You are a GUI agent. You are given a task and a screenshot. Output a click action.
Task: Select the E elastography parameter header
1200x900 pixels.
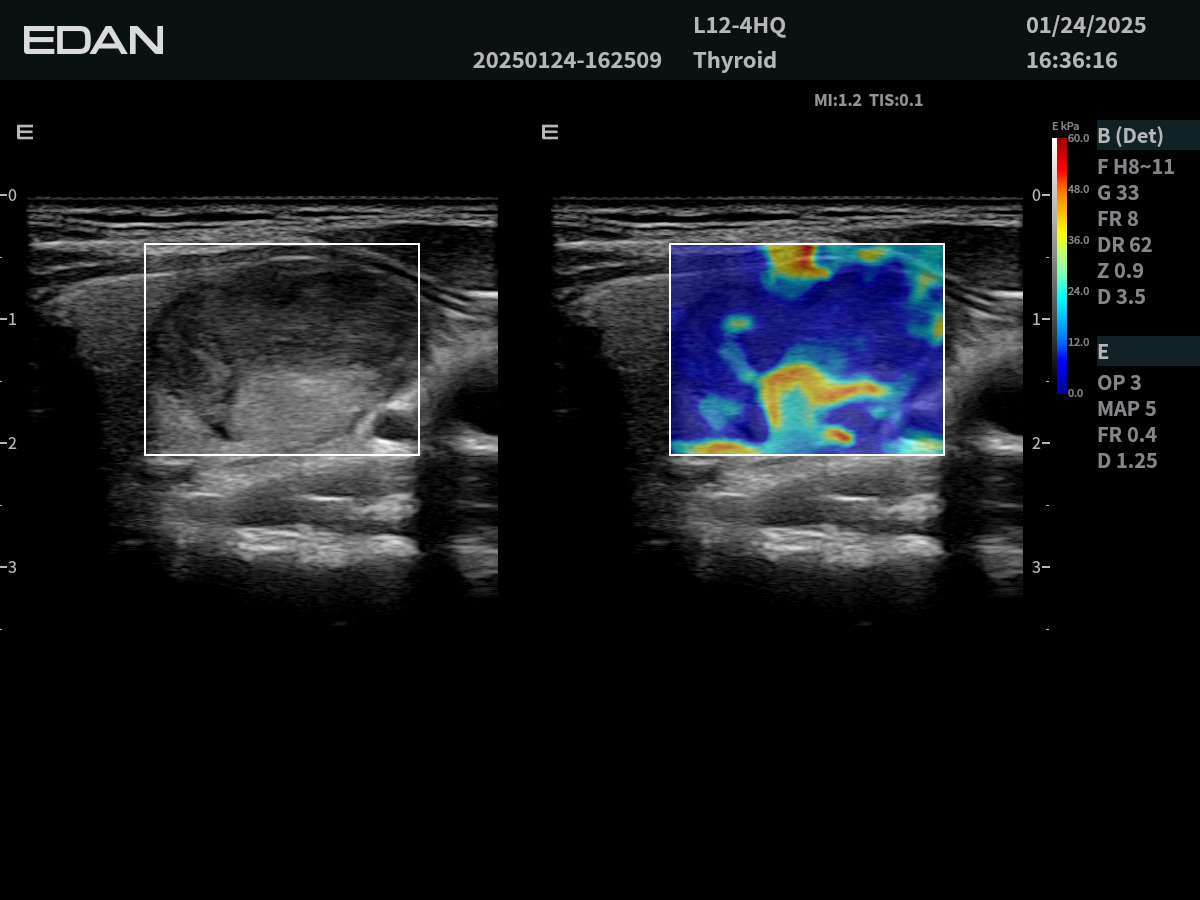(x=1103, y=352)
